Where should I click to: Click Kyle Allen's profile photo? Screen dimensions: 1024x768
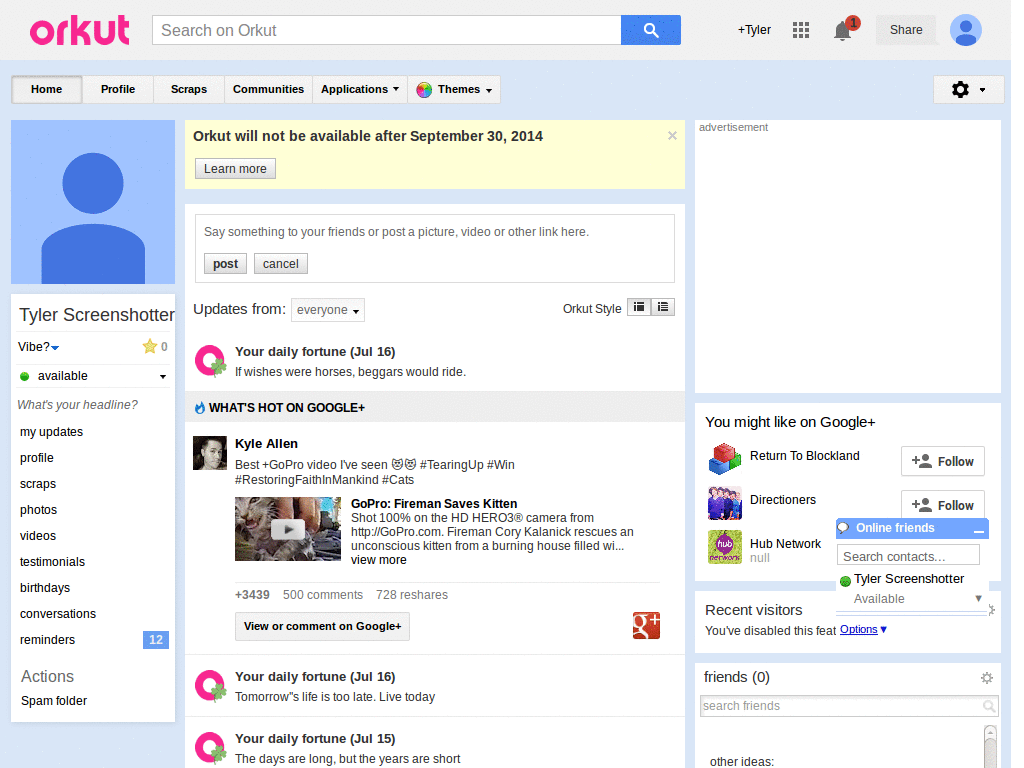point(210,453)
